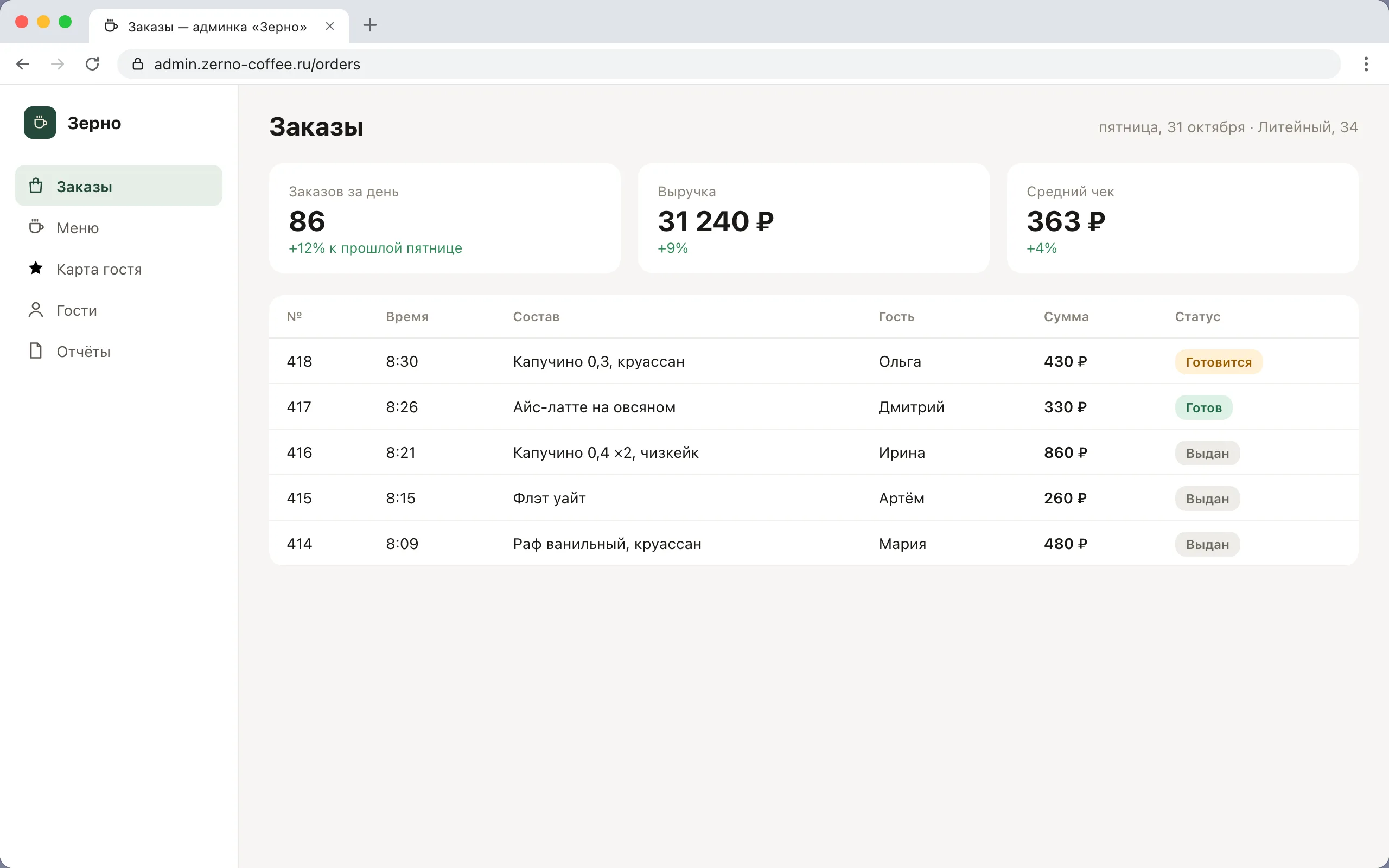This screenshot has width=1389, height=868.
Task: Open the Заказы sidebar section
Action: click(119, 186)
